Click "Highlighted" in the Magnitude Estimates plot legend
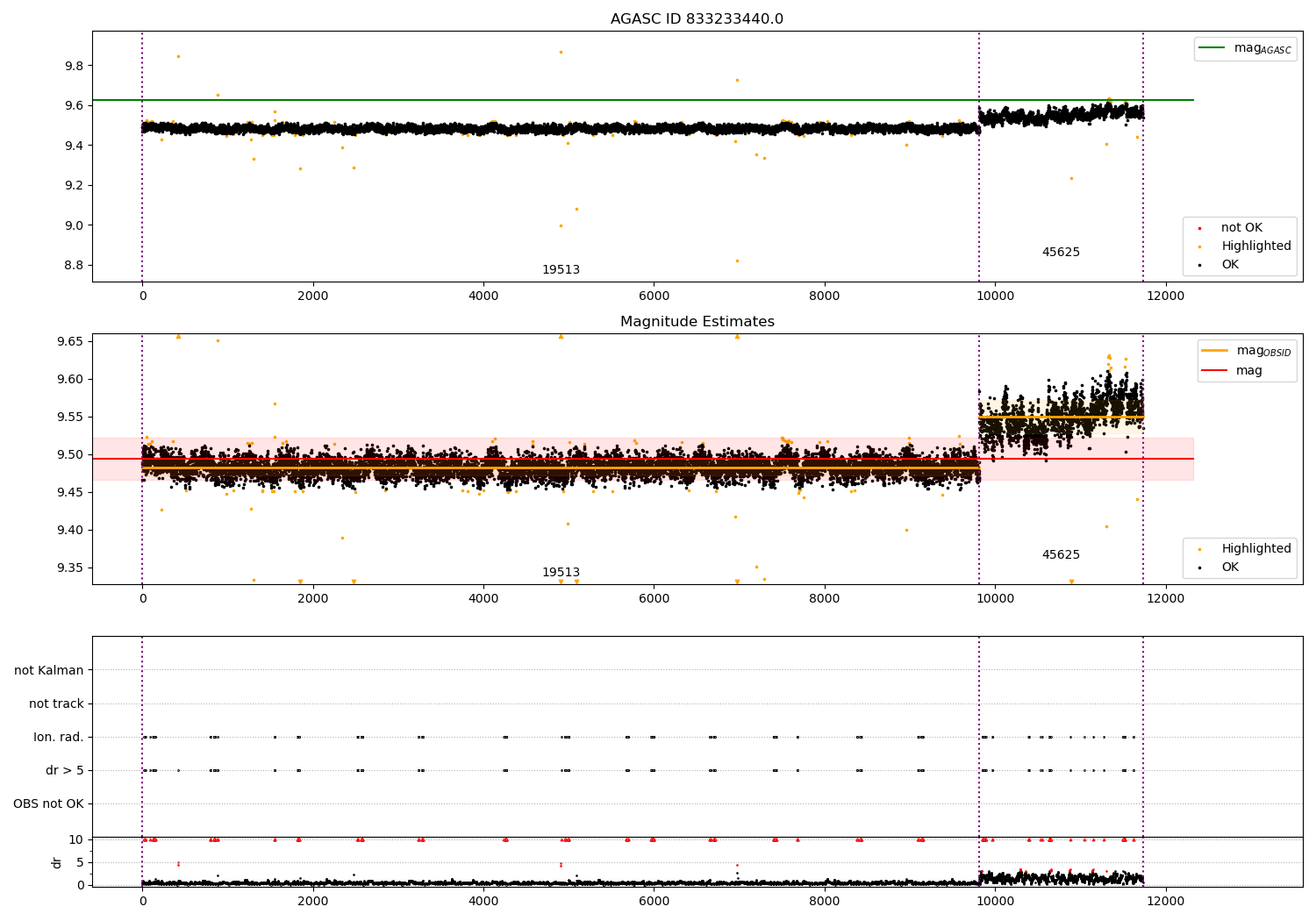1316x921 pixels. tap(1256, 549)
